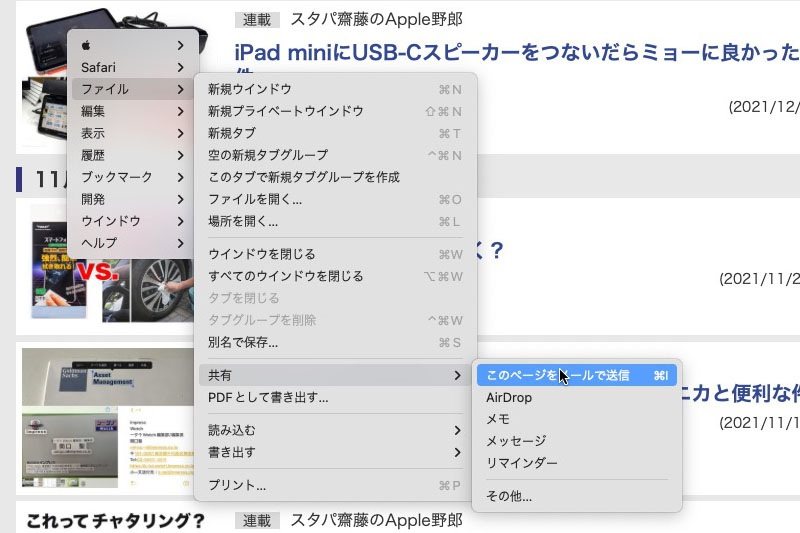Open the 表示 menu entry
Image resolution: width=800 pixels, height=533 pixels.
point(132,133)
